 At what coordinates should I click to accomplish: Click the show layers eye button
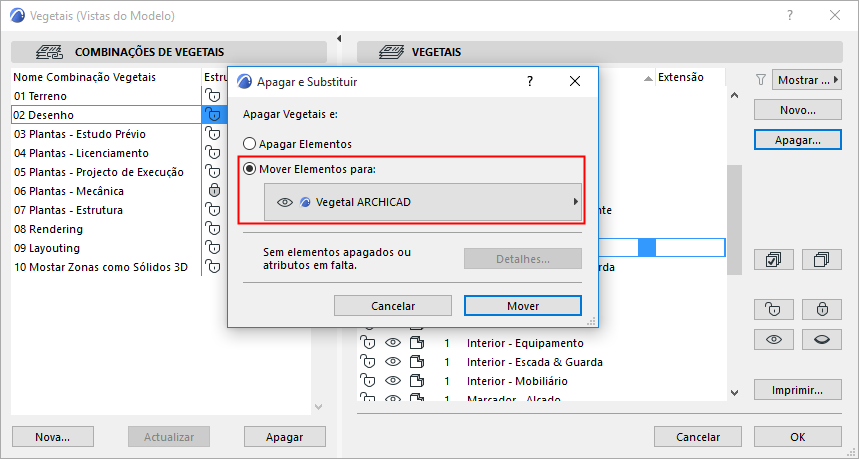click(774, 340)
